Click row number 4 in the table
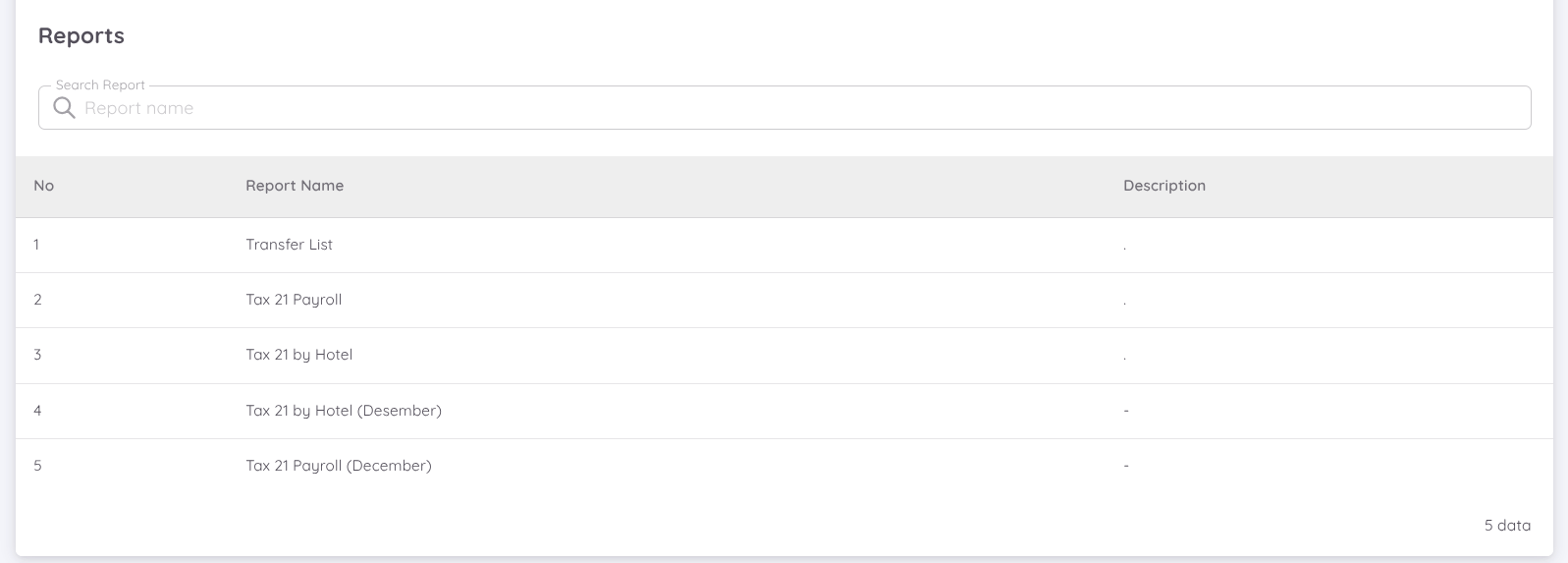 (x=37, y=411)
